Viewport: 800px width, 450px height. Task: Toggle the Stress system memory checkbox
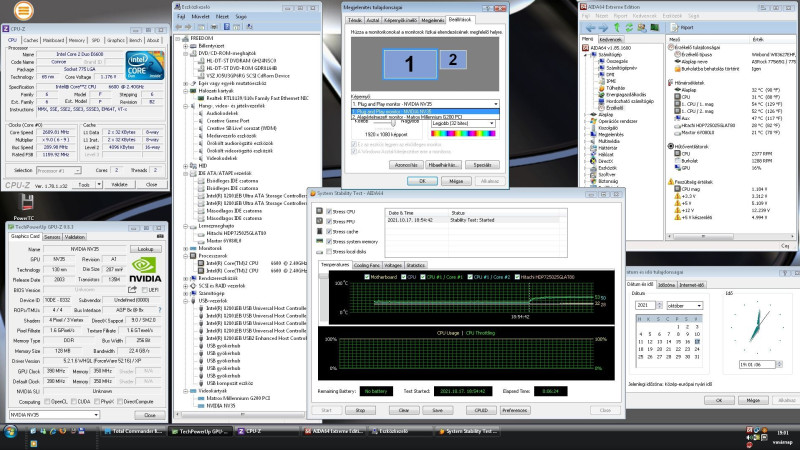329,241
